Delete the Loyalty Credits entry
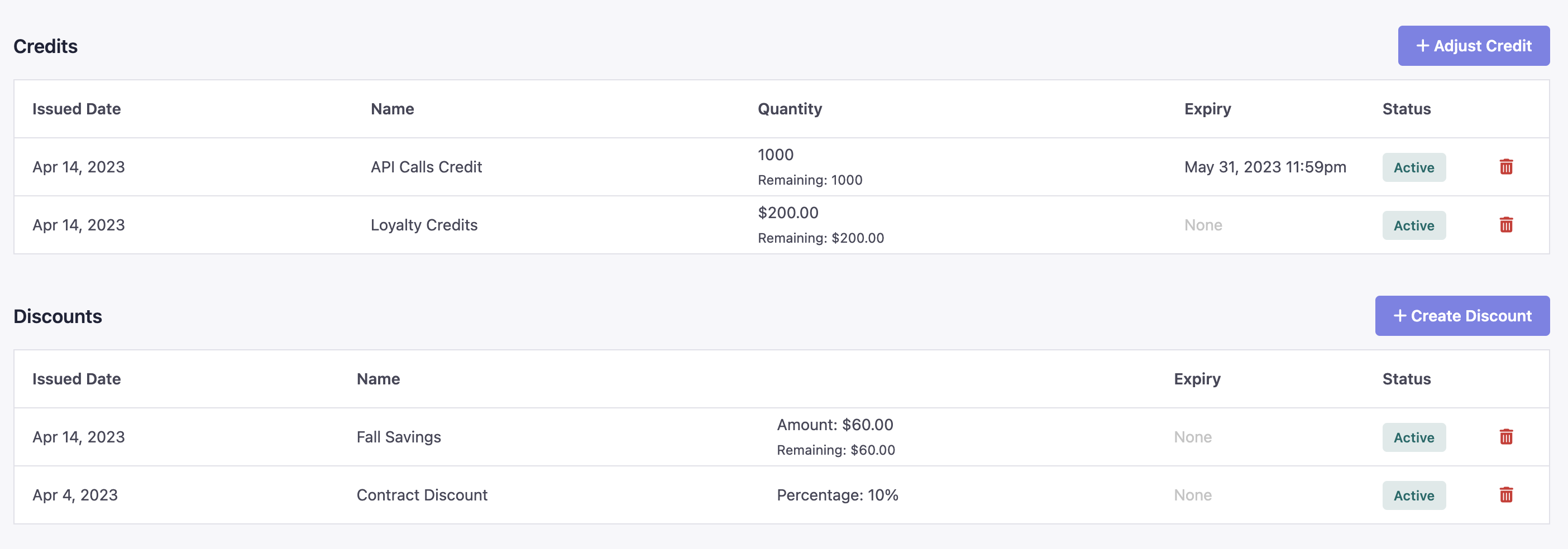Image resolution: width=1568 pixels, height=549 pixels. tap(1506, 225)
